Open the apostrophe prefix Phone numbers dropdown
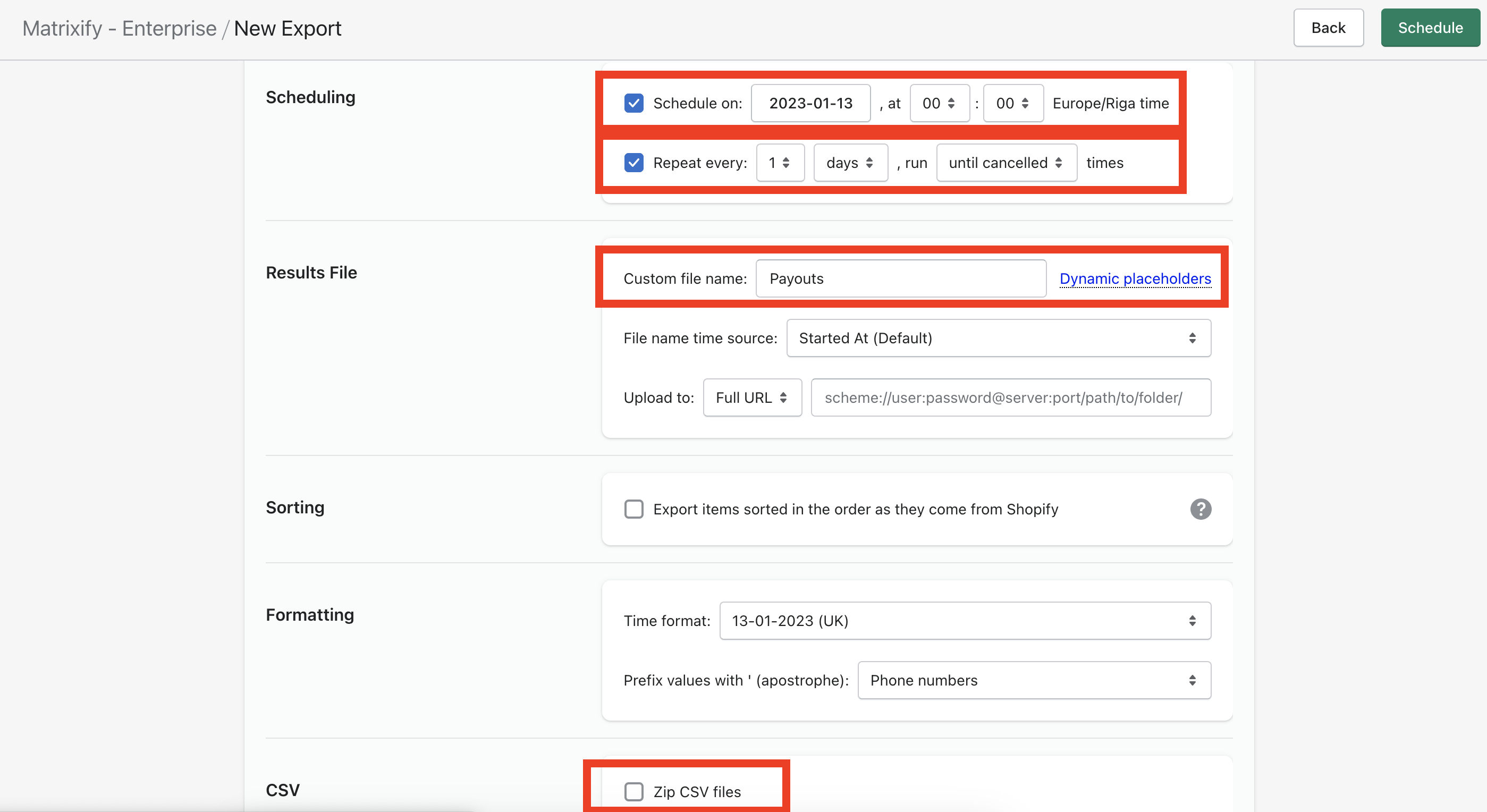Viewport: 1487px width, 812px height. pos(1034,680)
